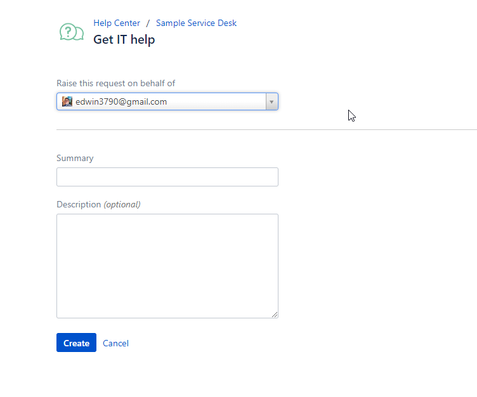Cancel the request form

click(116, 343)
